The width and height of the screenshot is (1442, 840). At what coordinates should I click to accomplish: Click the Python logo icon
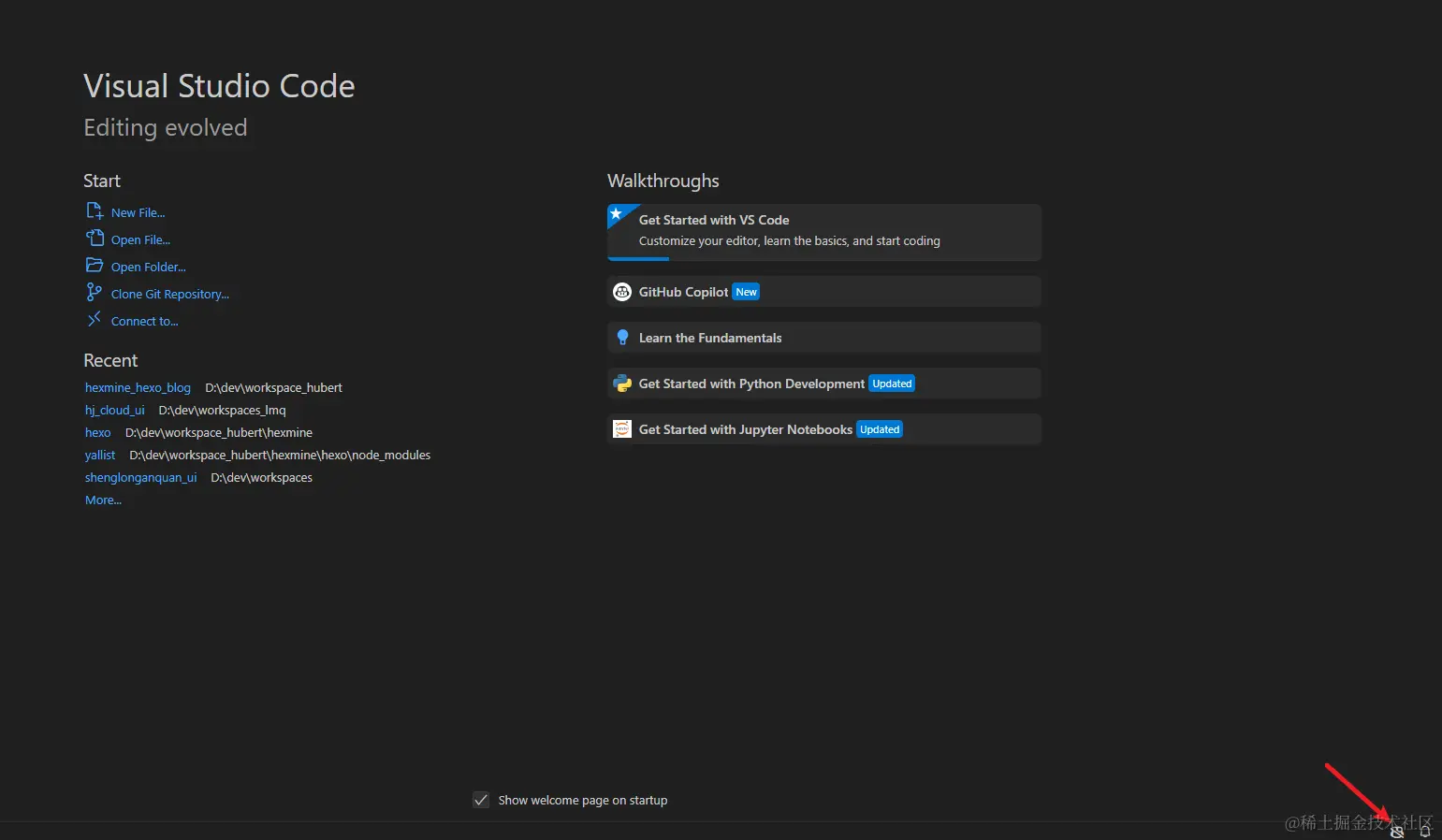(622, 384)
